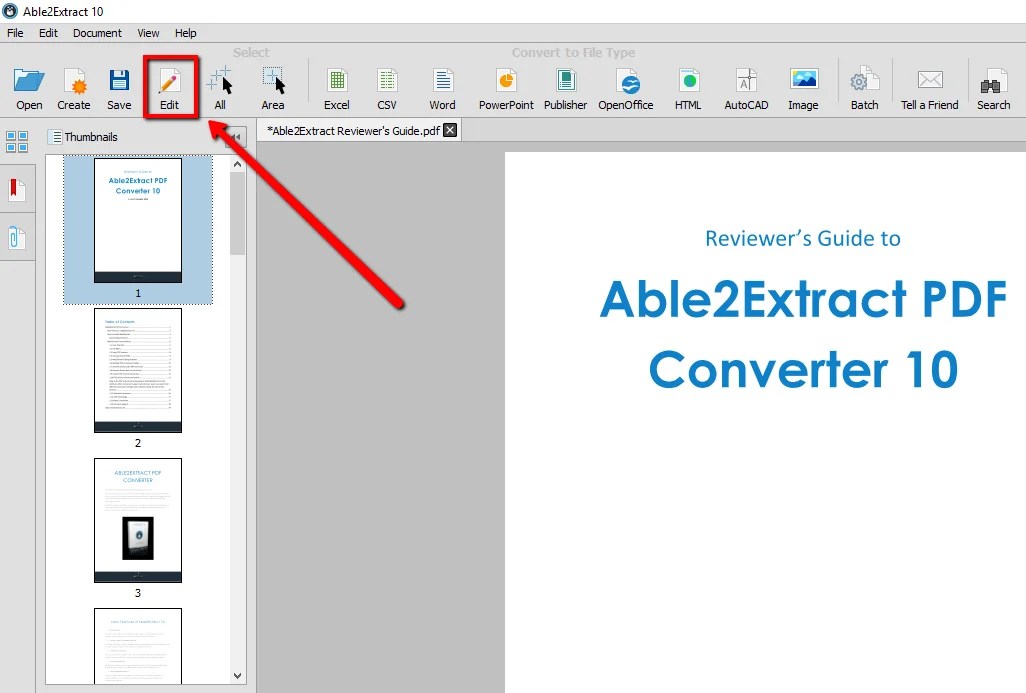The height and width of the screenshot is (693, 1026).
Task: Click Tell a Friend
Action: (929, 86)
